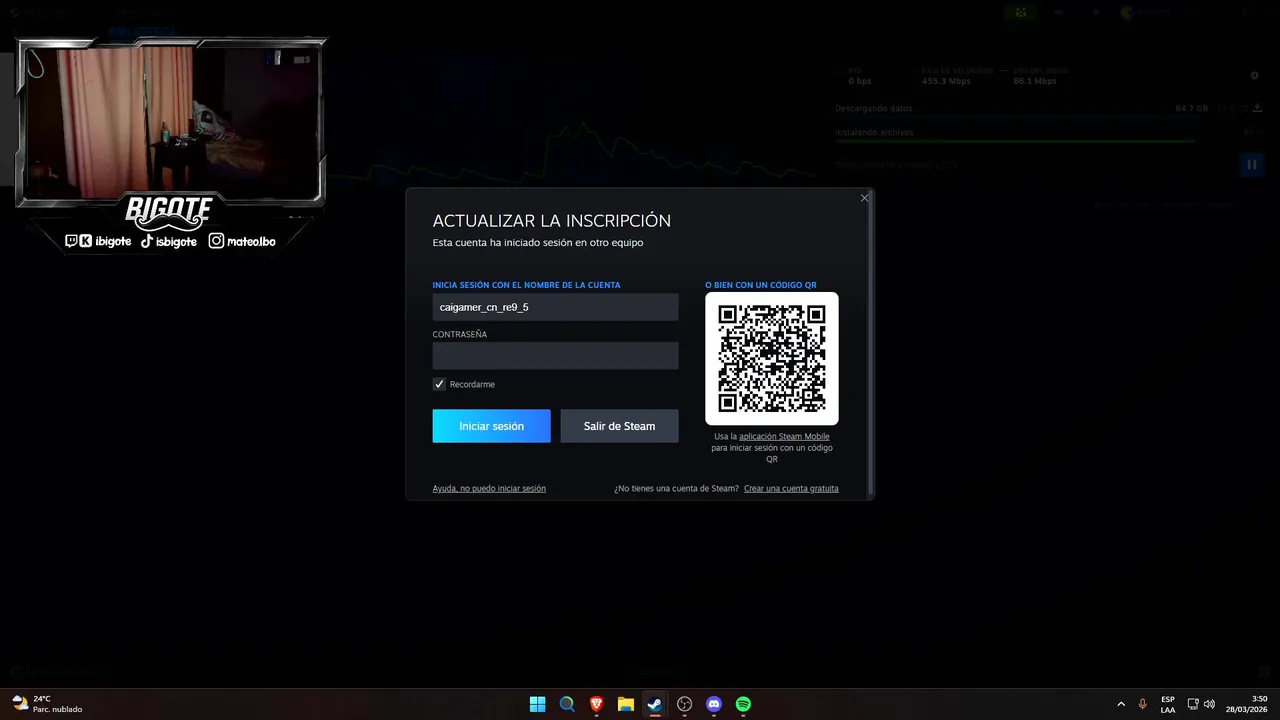1280x720 pixels.
Task: Click the 'Descargando datos' label in Steam background
Action: [874, 108]
